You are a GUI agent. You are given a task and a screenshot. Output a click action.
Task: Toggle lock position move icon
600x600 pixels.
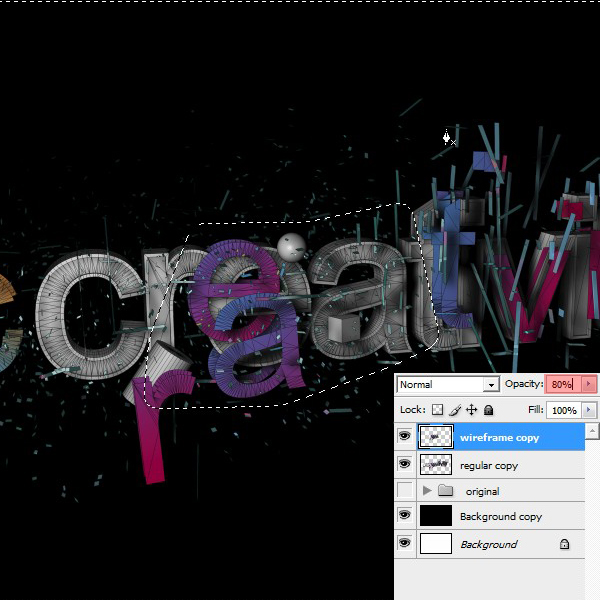(x=471, y=410)
